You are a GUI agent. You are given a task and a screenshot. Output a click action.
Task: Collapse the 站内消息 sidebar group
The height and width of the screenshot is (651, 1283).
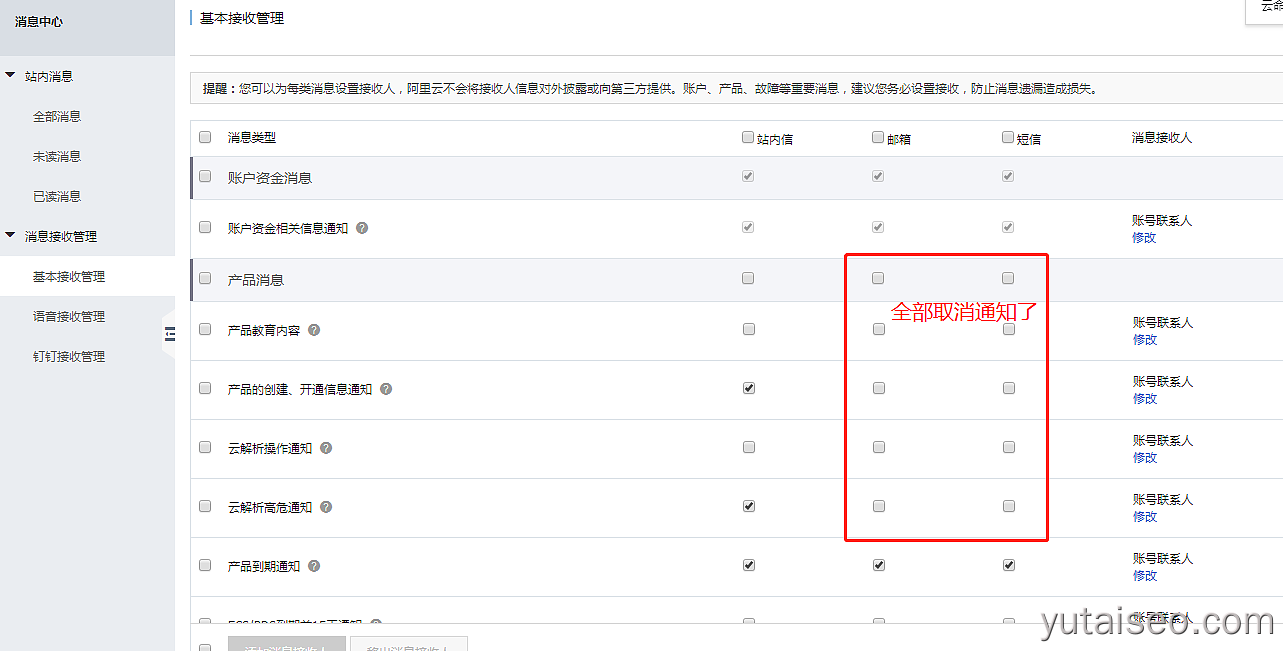tap(11, 75)
